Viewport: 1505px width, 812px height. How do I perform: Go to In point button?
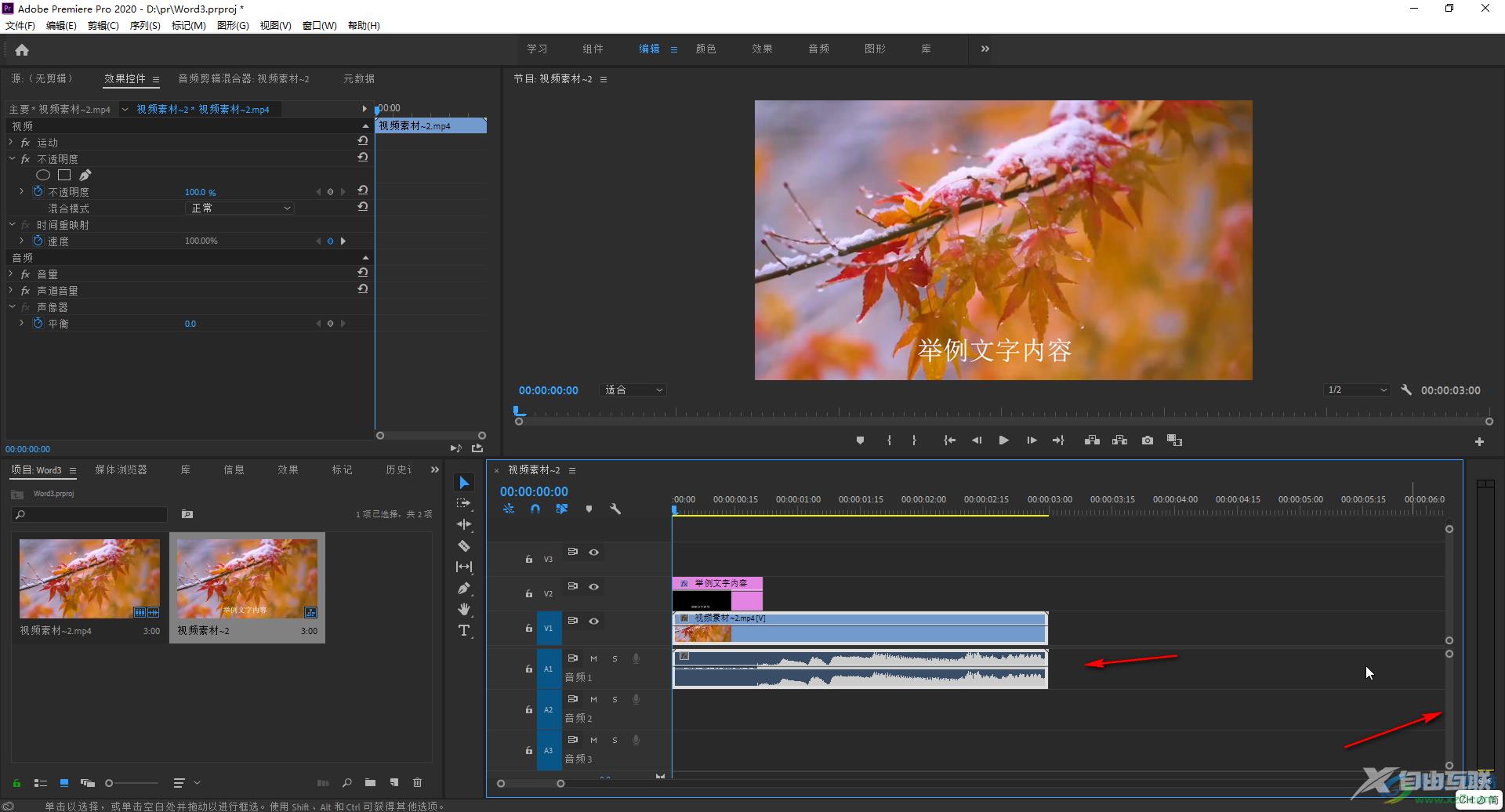pyautogui.click(x=949, y=440)
